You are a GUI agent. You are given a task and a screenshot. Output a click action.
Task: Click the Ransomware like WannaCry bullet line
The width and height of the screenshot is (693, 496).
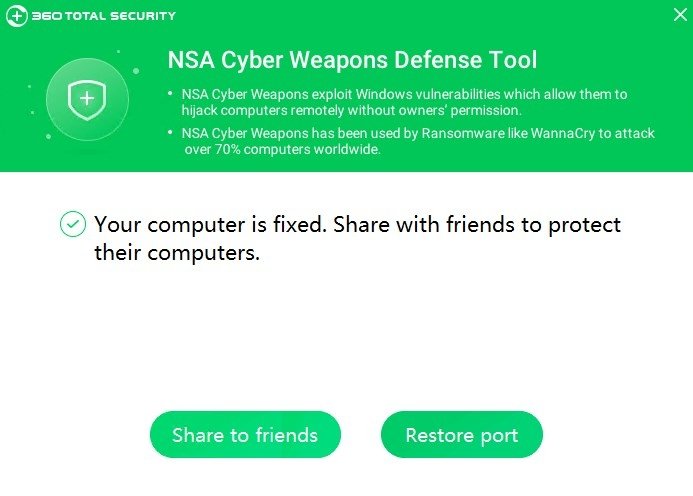click(418, 133)
